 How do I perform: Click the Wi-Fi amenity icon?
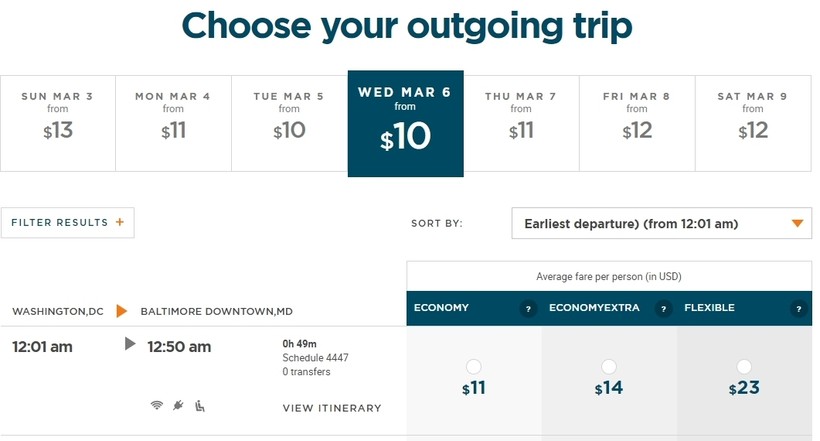[x=157, y=405]
